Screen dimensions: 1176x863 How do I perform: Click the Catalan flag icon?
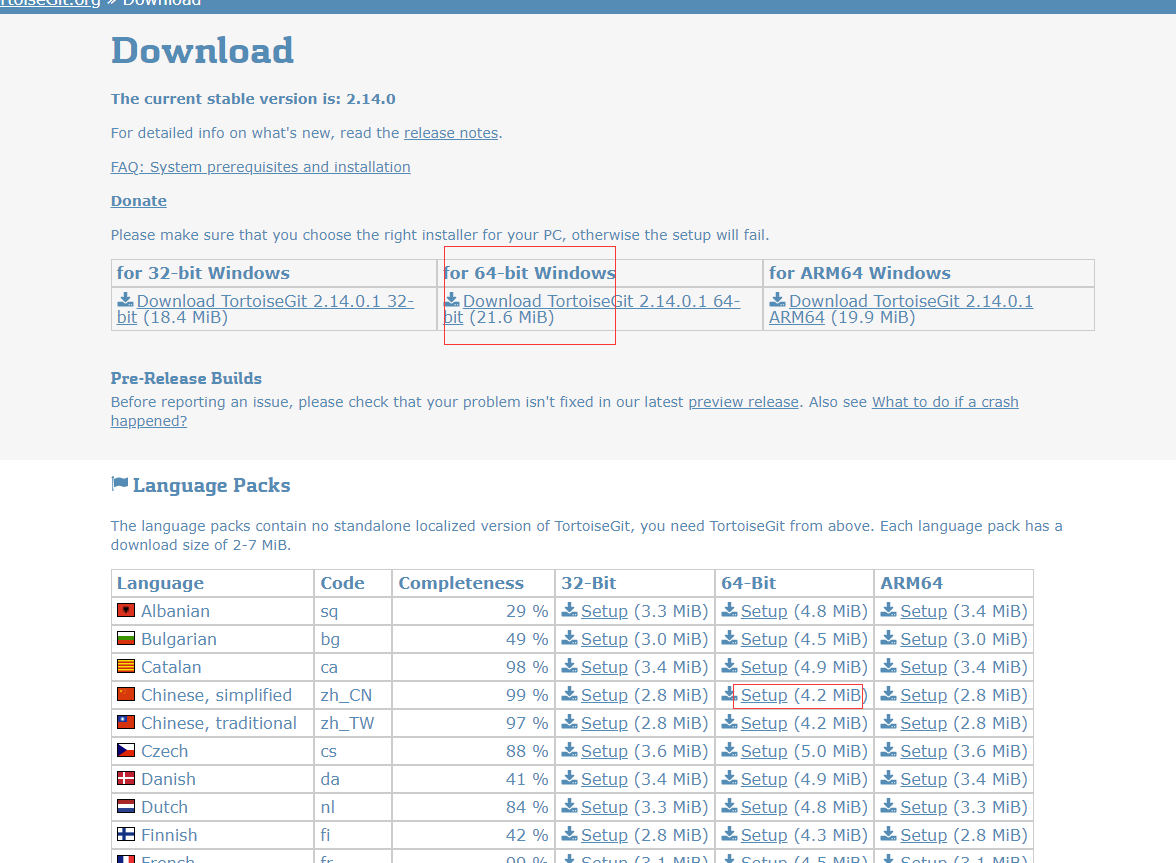[126, 667]
